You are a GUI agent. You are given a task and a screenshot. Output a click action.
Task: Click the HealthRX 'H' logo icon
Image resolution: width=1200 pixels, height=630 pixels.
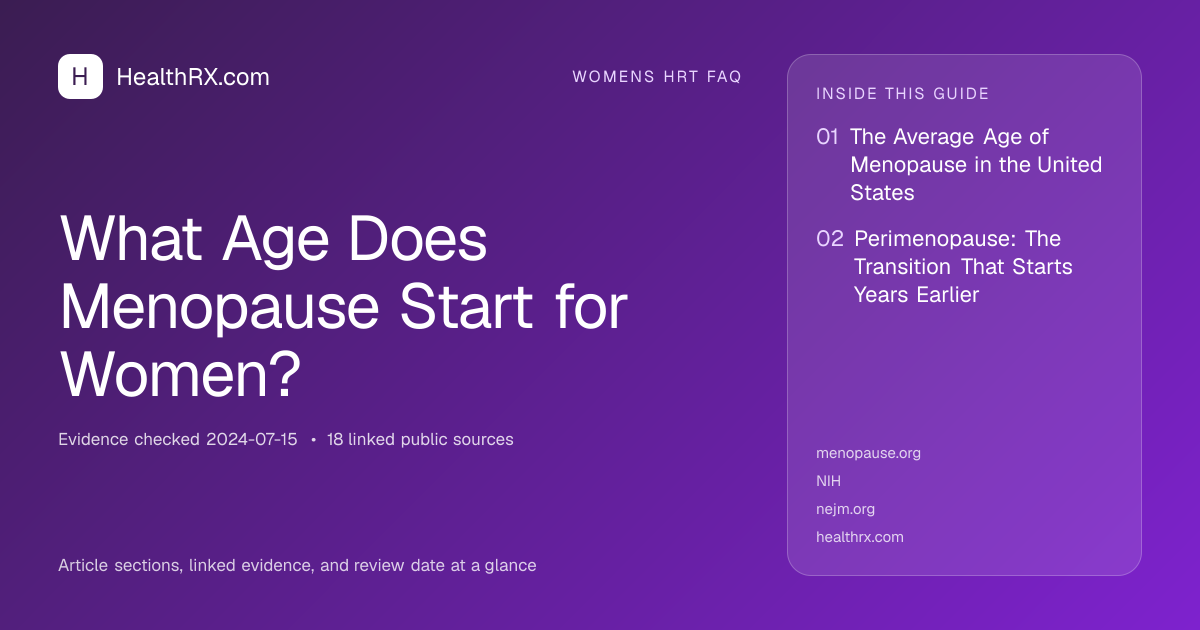tap(80, 77)
